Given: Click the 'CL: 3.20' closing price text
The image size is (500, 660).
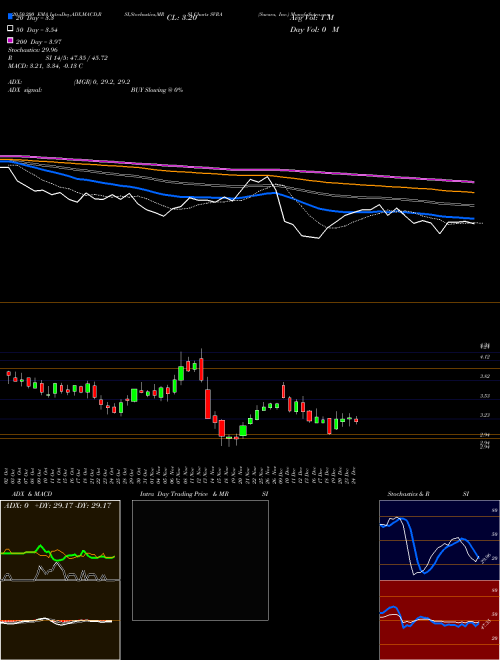Looking at the screenshot, I should coord(182,18).
